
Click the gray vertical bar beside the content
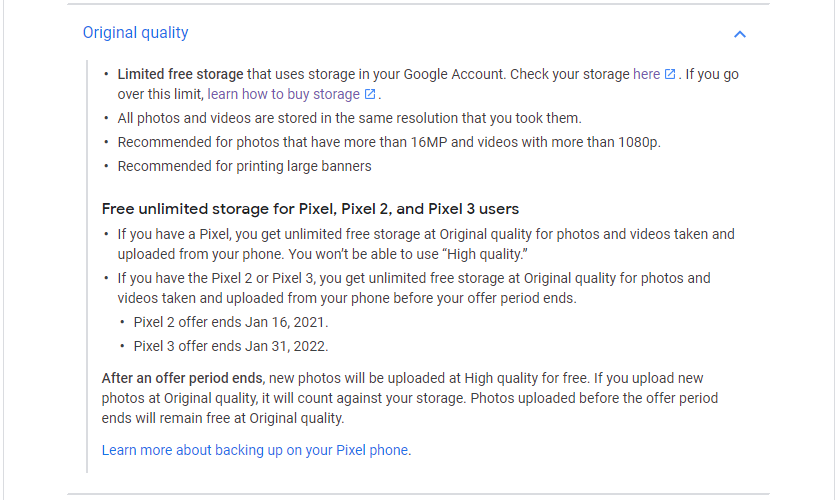86,266
